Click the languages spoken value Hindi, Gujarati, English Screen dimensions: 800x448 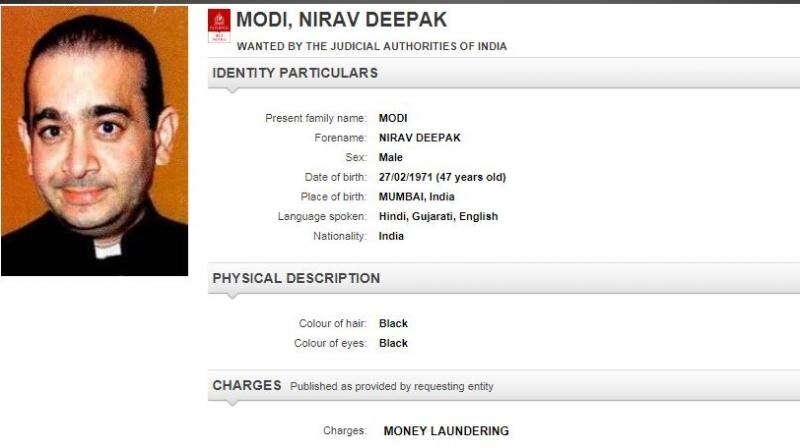click(x=438, y=216)
